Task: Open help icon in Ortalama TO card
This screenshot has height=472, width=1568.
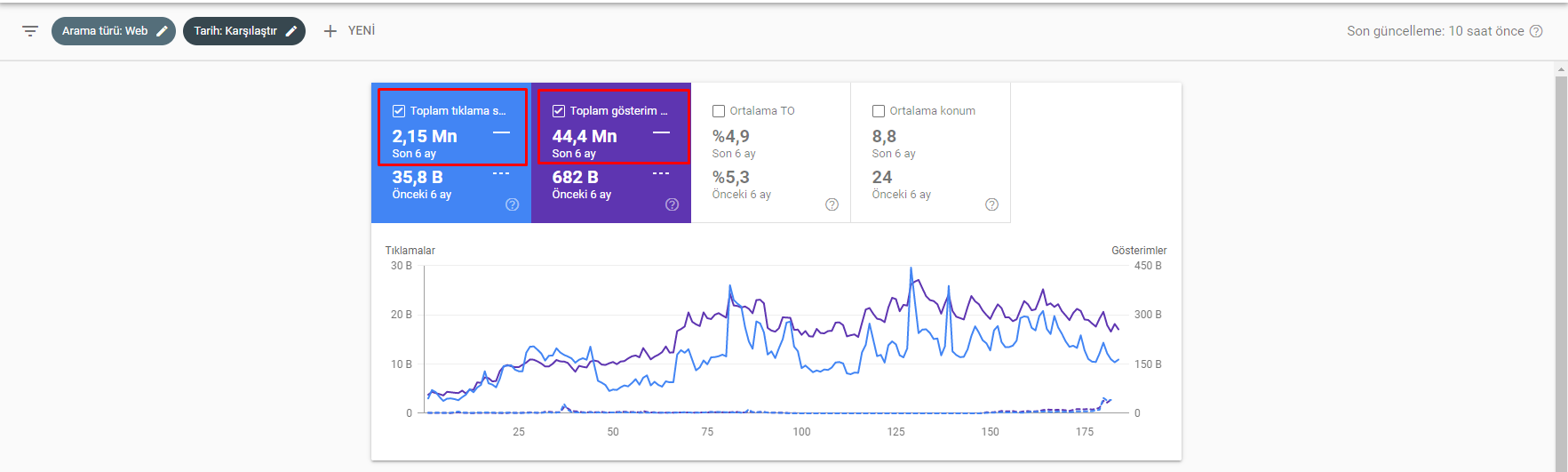Action: [832, 204]
